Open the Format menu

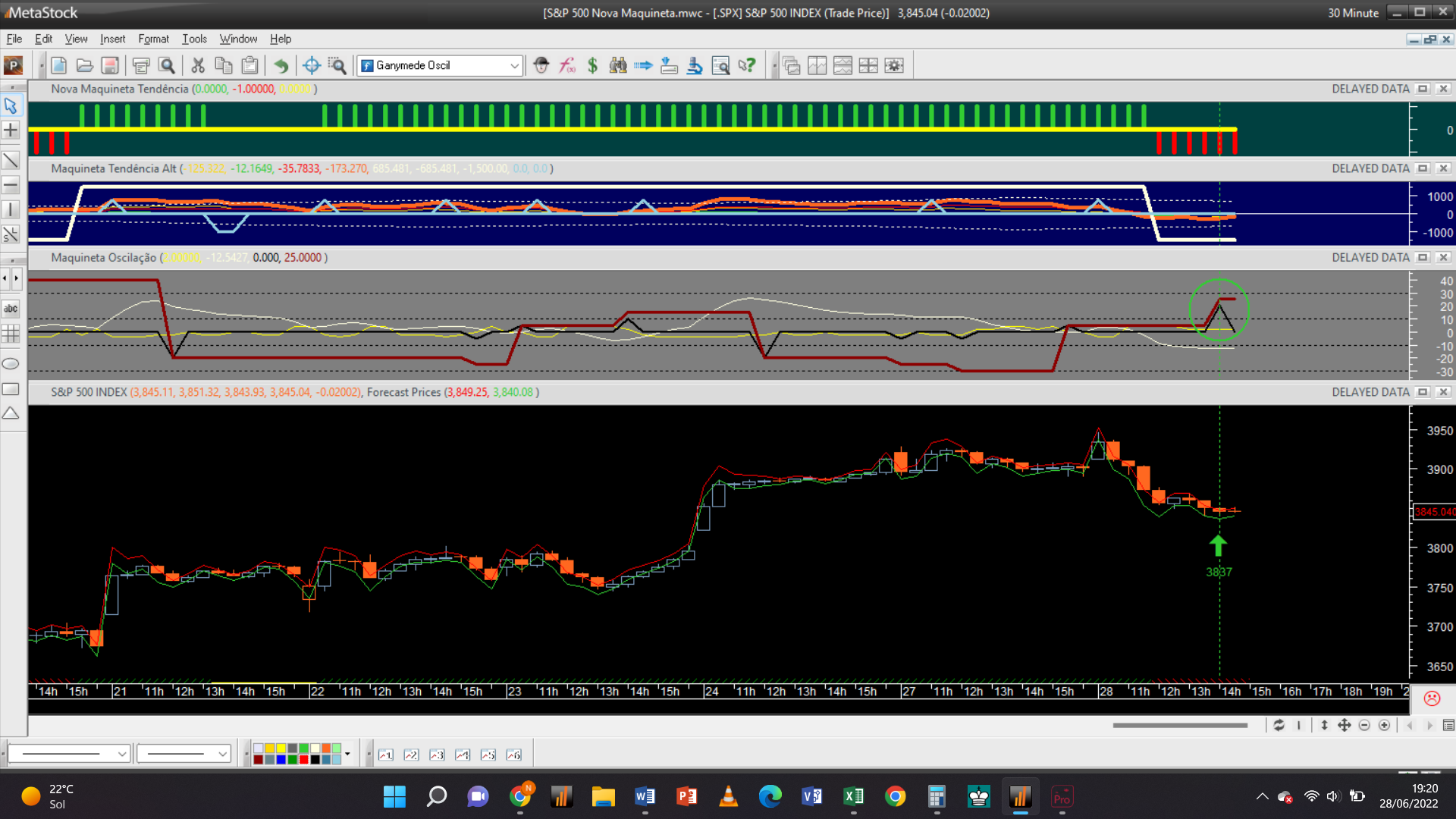[153, 39]
